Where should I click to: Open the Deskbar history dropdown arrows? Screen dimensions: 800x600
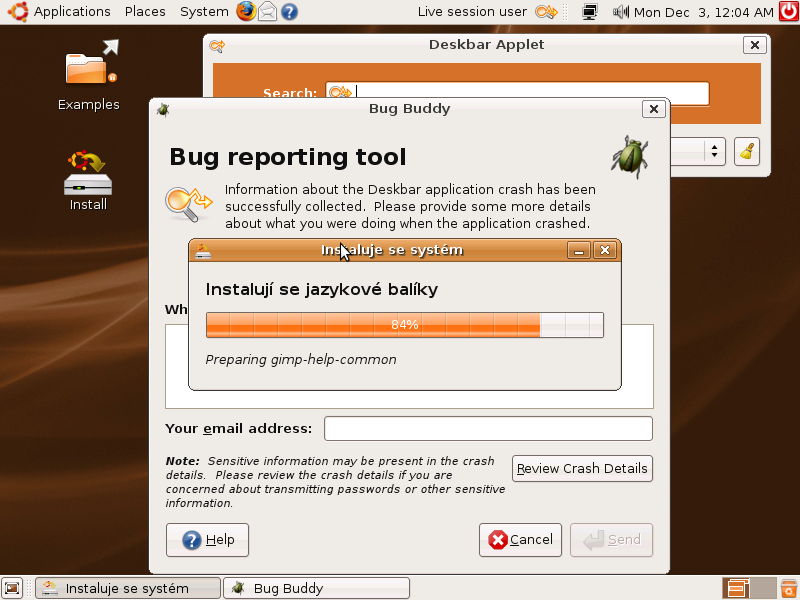[x=714, y=151]
